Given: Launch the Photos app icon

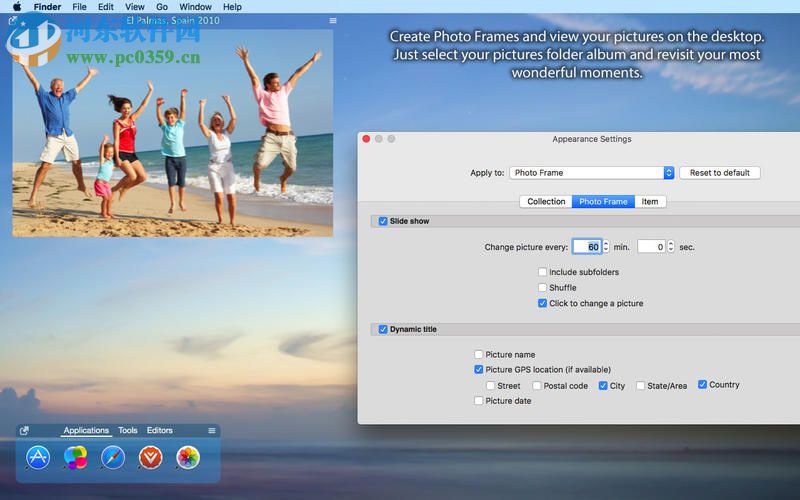Looking at the screenshot, I should click(188, 457).
